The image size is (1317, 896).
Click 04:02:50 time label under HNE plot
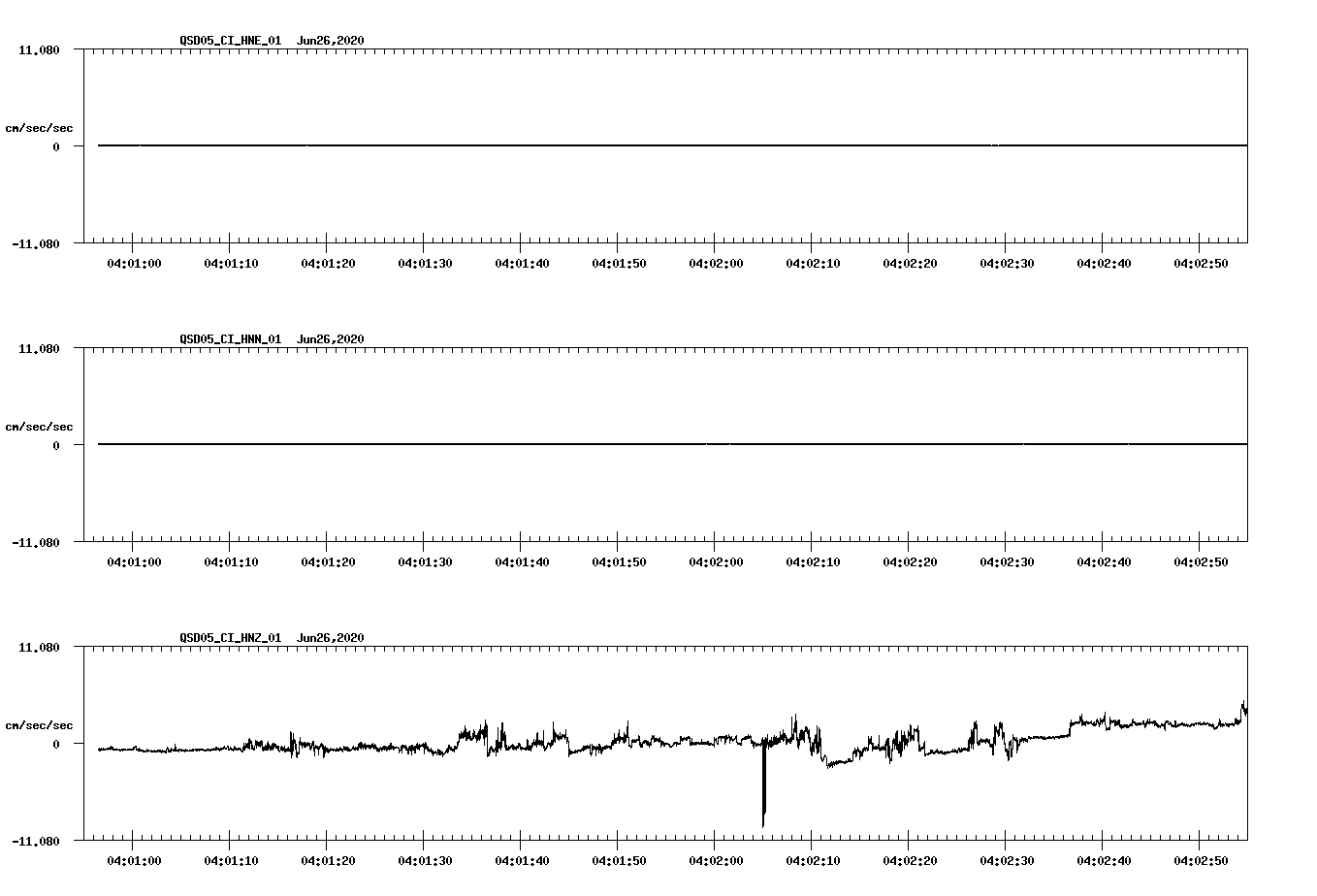(1201, 264)
